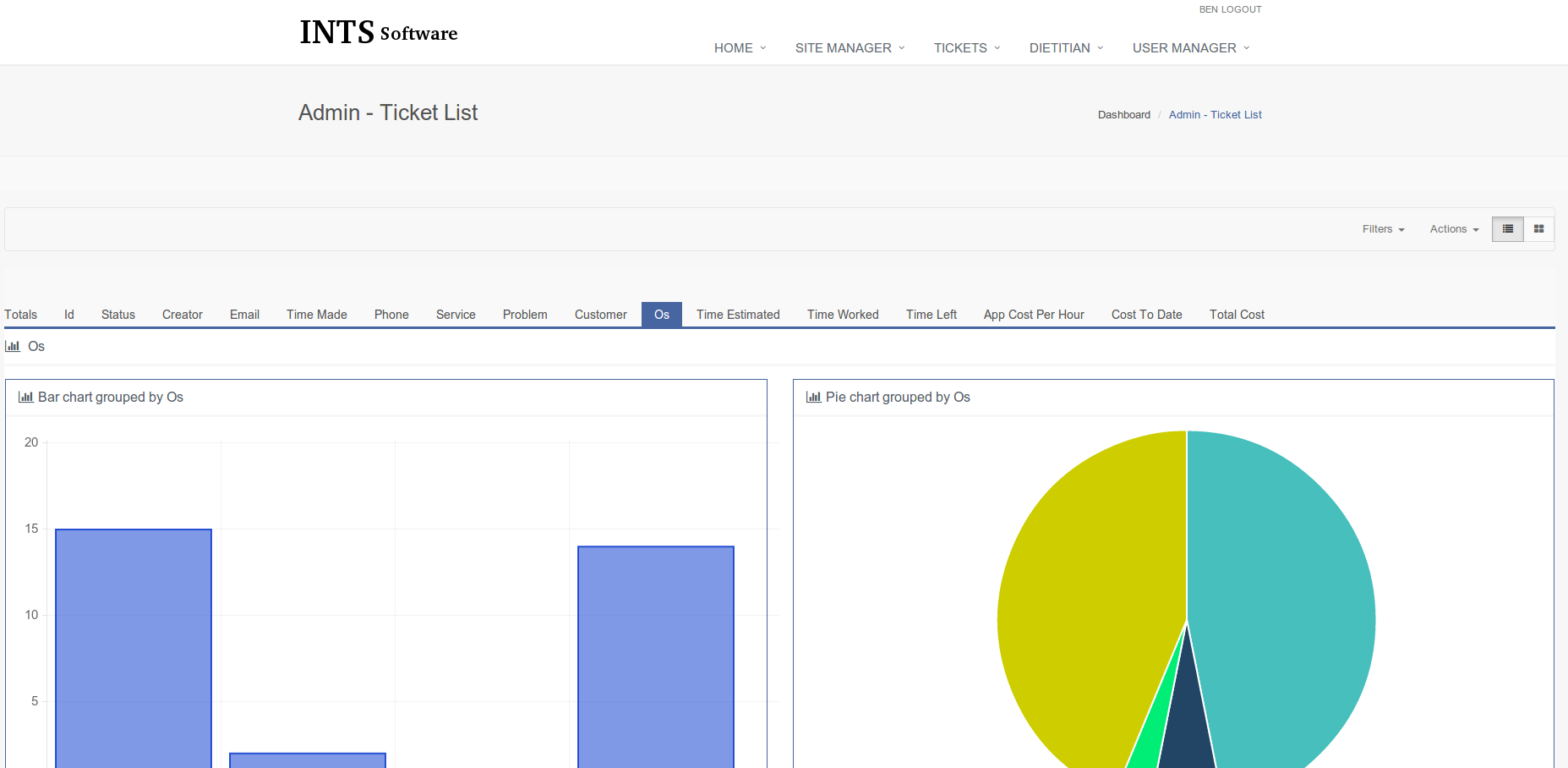Viewport: 1568px width, 768px height.
Task: Click the chart icon in Pie chart panel header
Action: [813, 397]
